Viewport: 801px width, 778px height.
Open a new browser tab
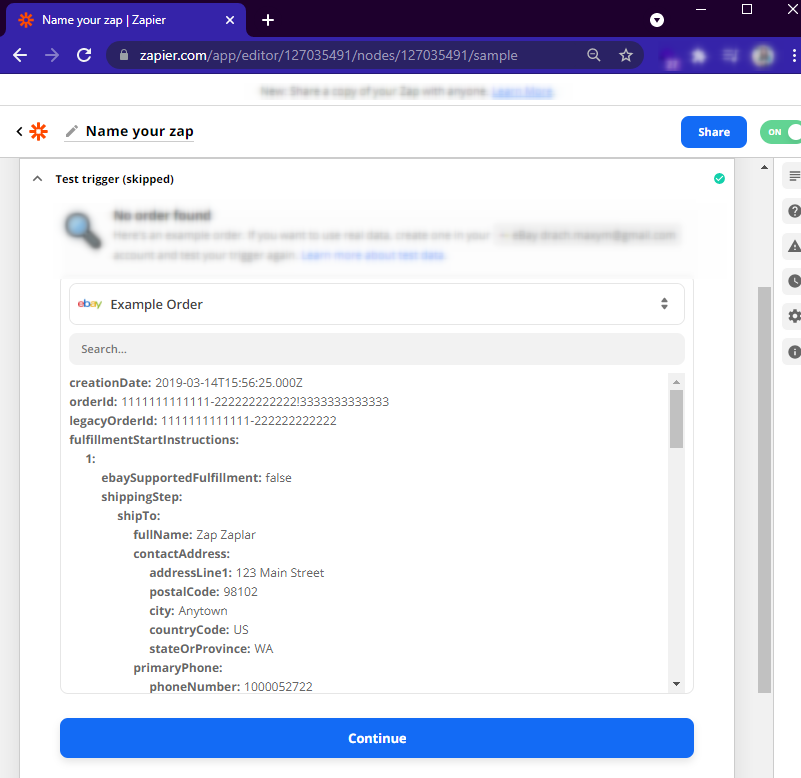coord(268,20)
